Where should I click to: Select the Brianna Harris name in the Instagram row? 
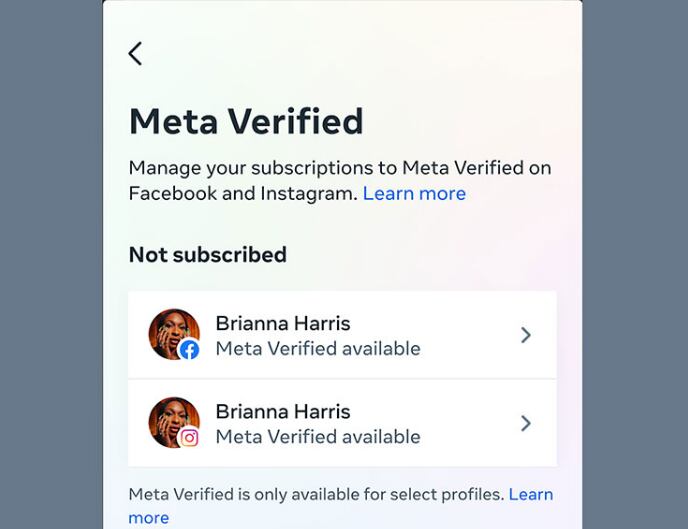(282, 412)
